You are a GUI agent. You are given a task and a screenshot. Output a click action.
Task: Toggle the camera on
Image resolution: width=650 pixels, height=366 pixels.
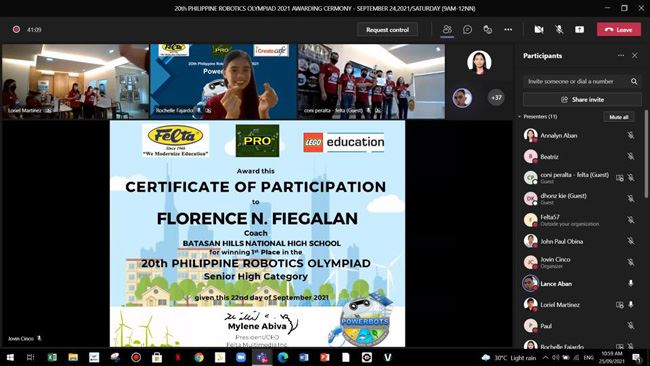[538, 29]
